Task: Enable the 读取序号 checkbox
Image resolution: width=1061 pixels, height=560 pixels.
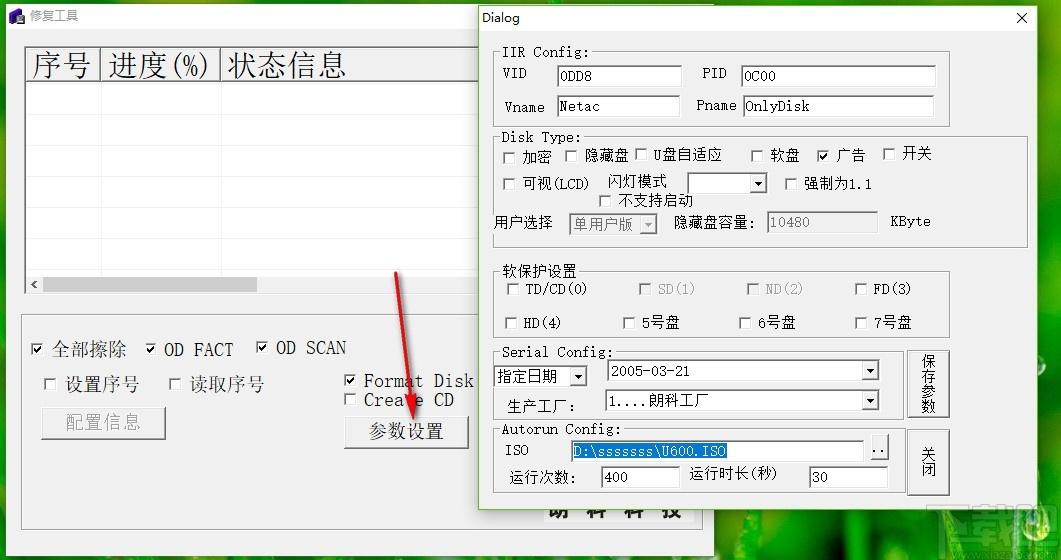Action: tap(175, 384)
